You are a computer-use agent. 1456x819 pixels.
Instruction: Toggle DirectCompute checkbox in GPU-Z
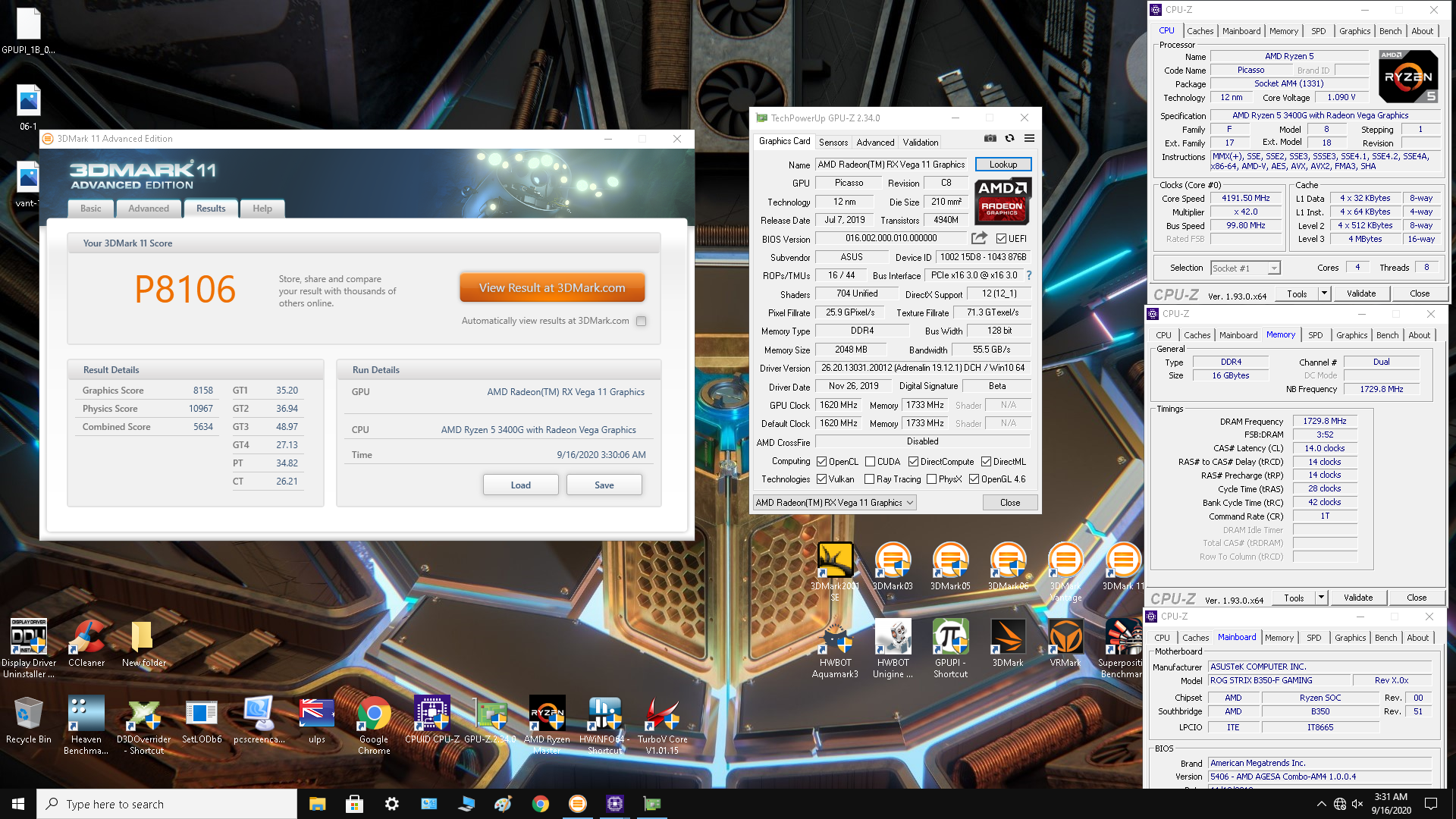click(913, 461)
